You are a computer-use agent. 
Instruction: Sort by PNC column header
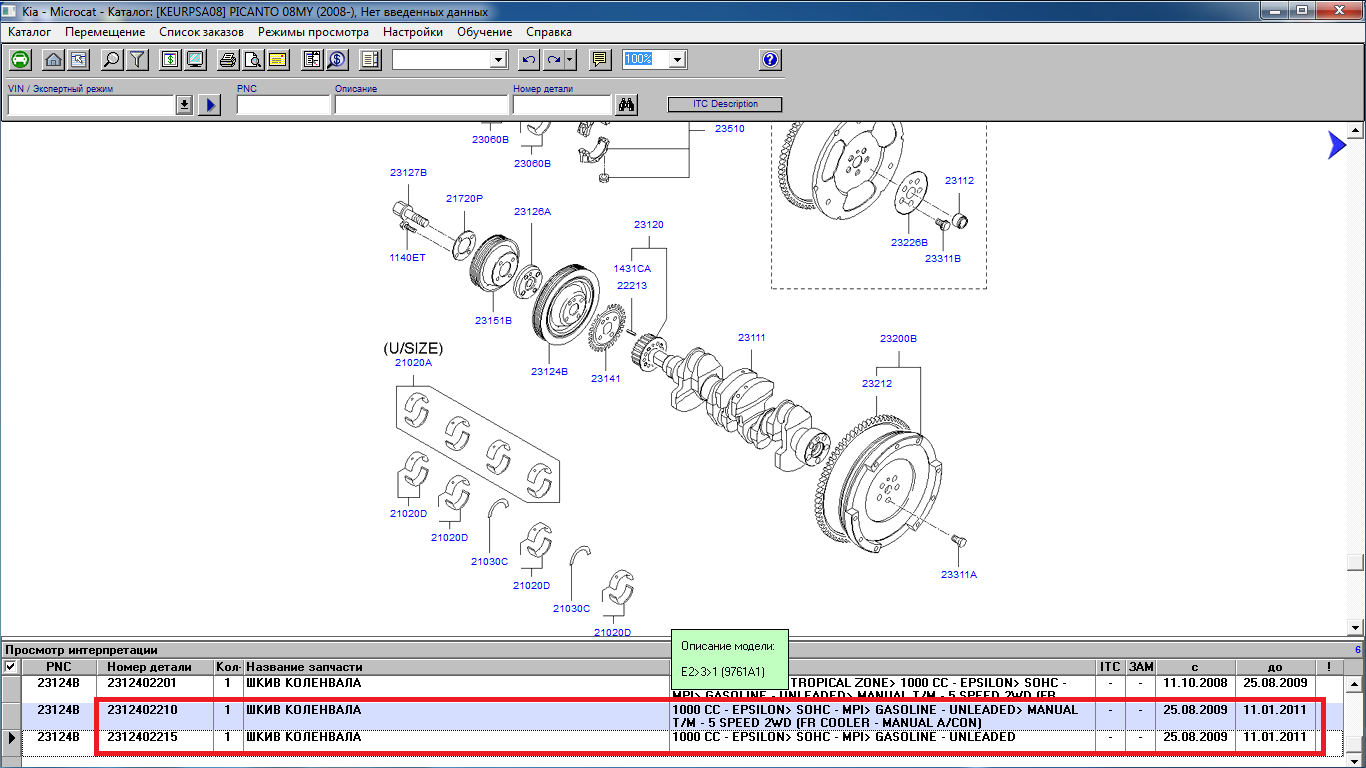[59, 667]
